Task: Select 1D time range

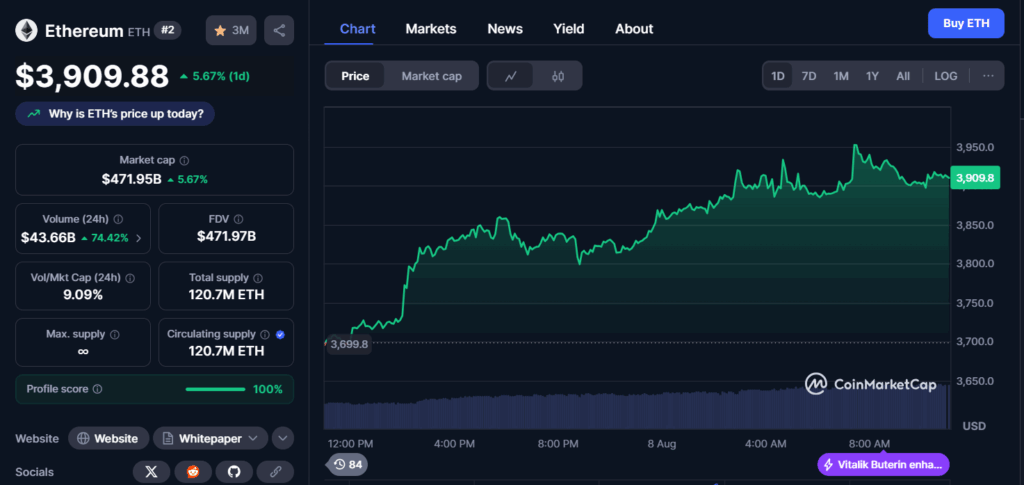Action: tap(778, 76)
